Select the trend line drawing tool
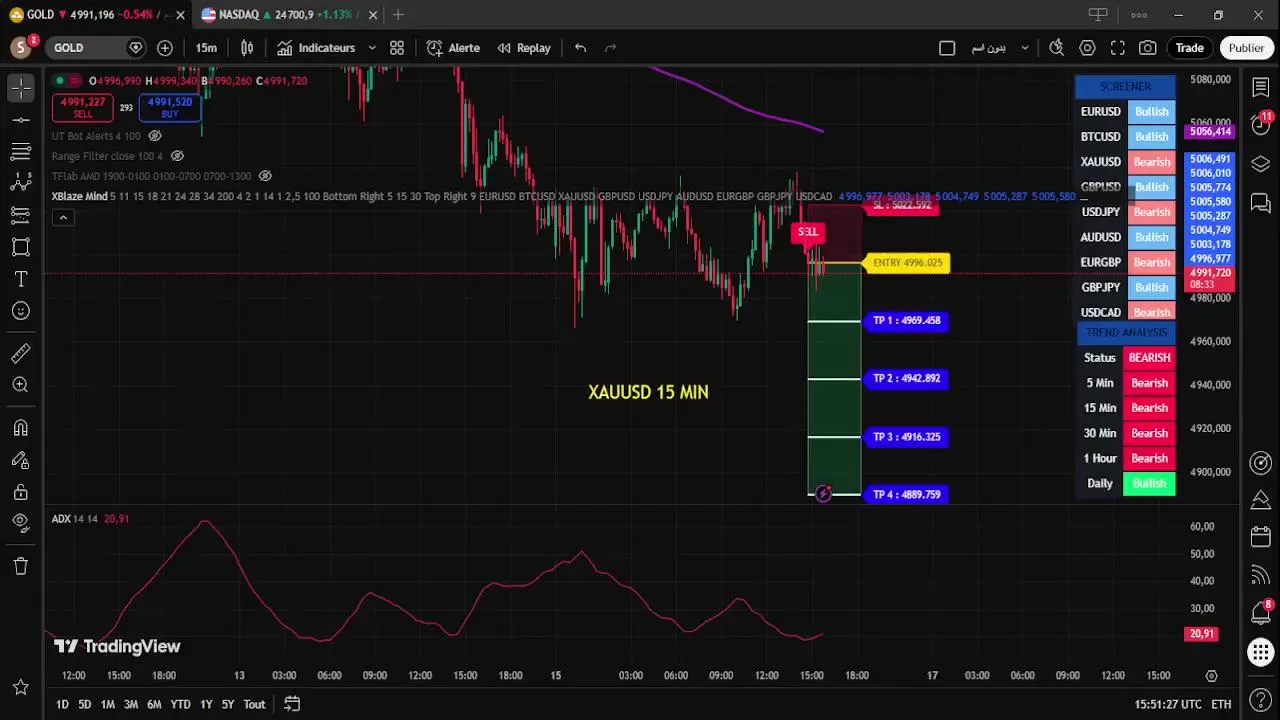The width and height of the screenshot is (1280, 720). [20, 120]
